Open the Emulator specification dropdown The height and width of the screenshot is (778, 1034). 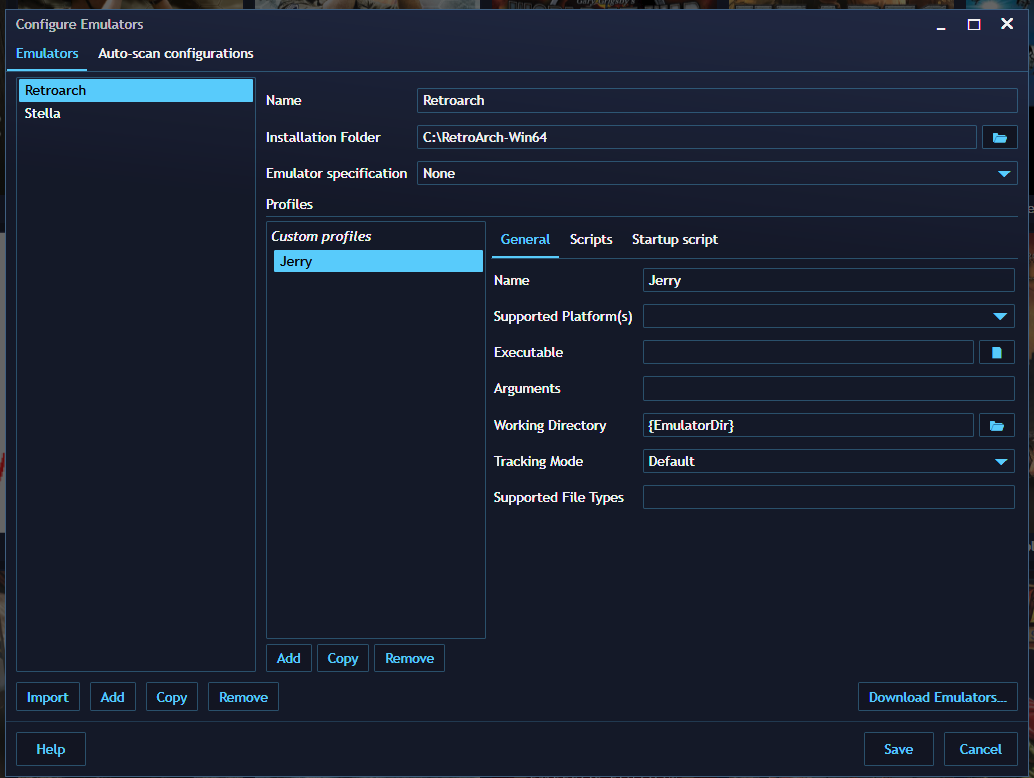pos(1003,173)
